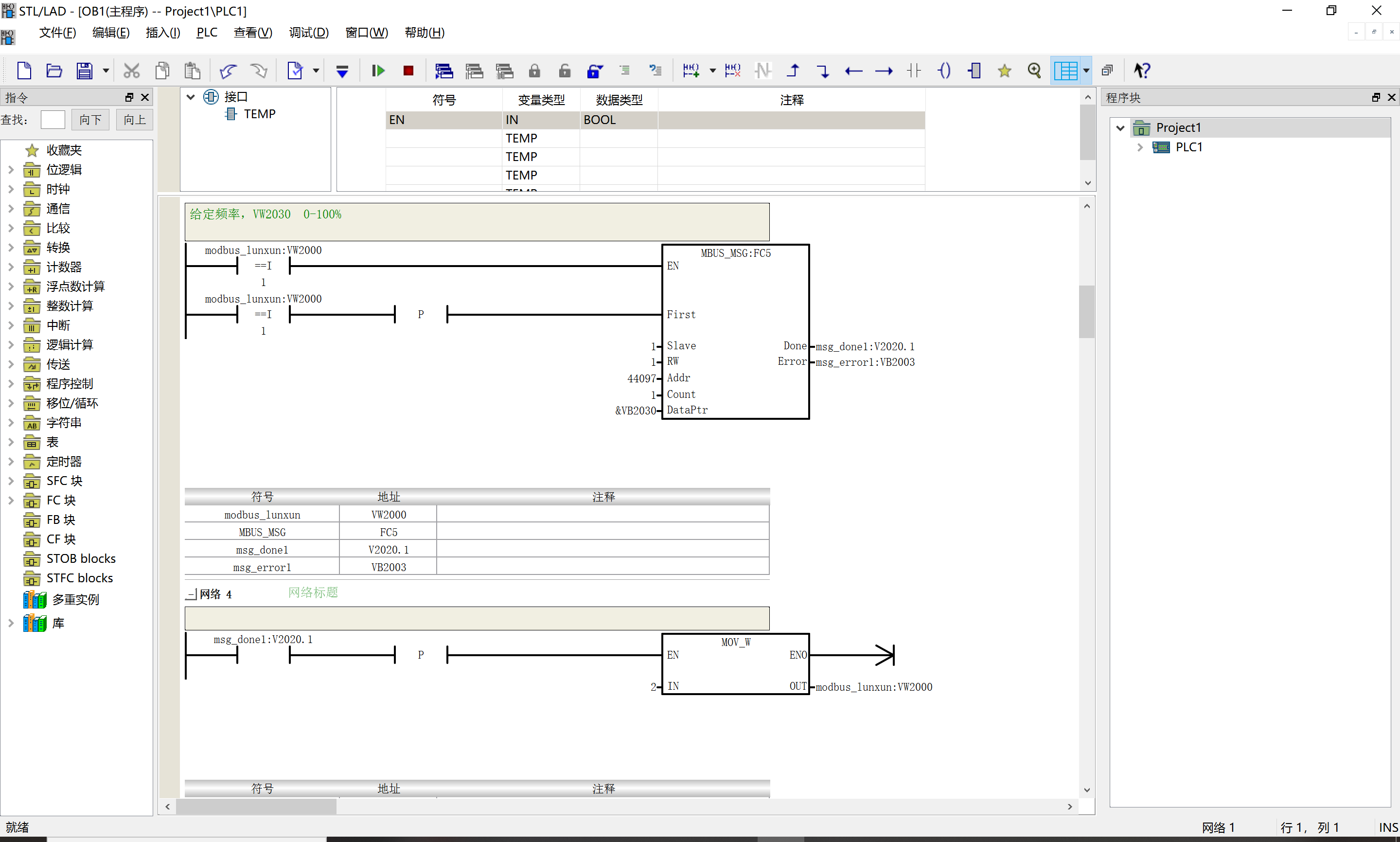Click the red Stop icon
Screen dimensions: 1400x842
coord(408,71)
